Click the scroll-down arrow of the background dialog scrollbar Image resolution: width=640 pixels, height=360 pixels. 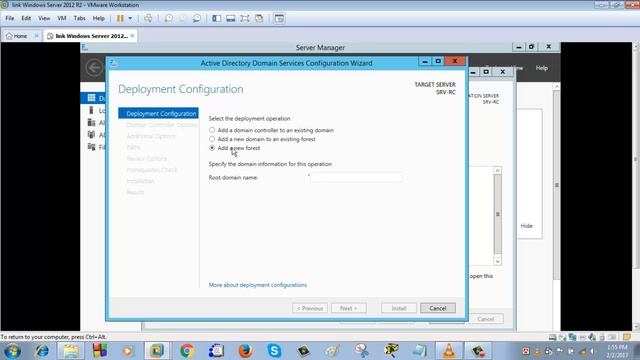click(x=498, y=261)
